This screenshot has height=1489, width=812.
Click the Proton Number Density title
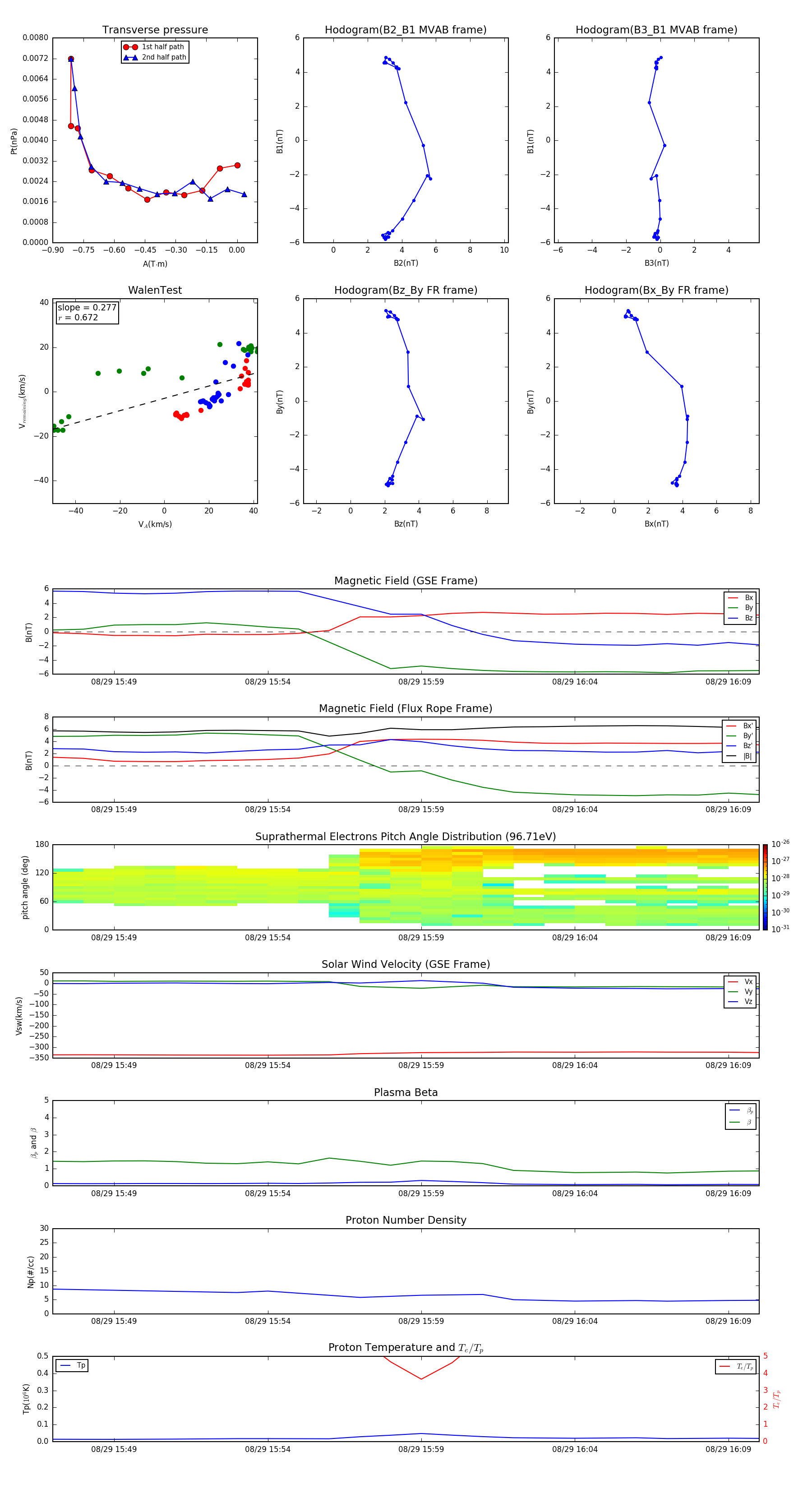(x=406, y=1220)
